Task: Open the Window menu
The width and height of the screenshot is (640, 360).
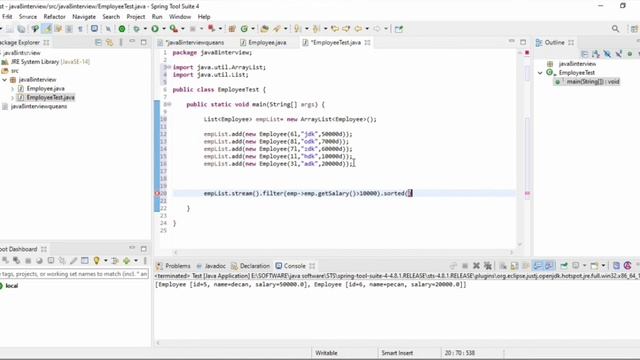Action: (180, 17)
